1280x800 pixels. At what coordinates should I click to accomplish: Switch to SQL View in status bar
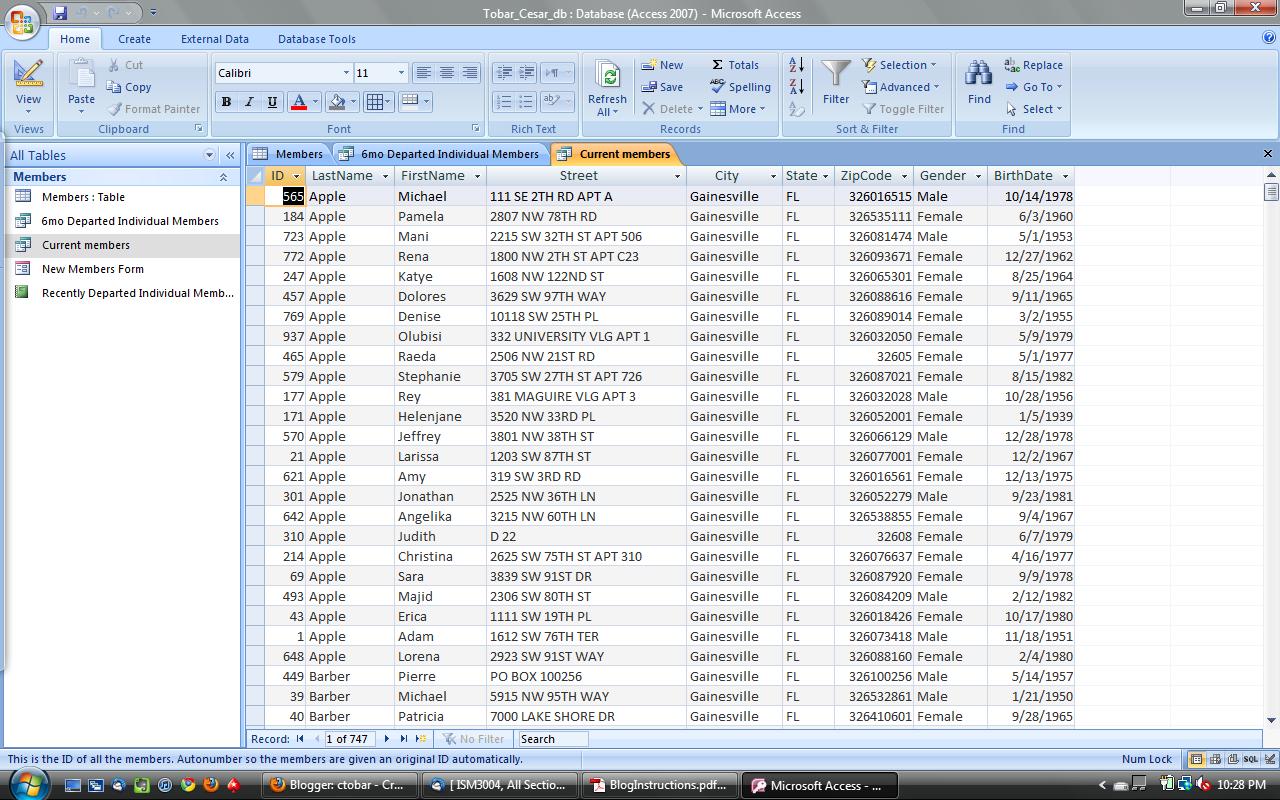[1250, 759]
